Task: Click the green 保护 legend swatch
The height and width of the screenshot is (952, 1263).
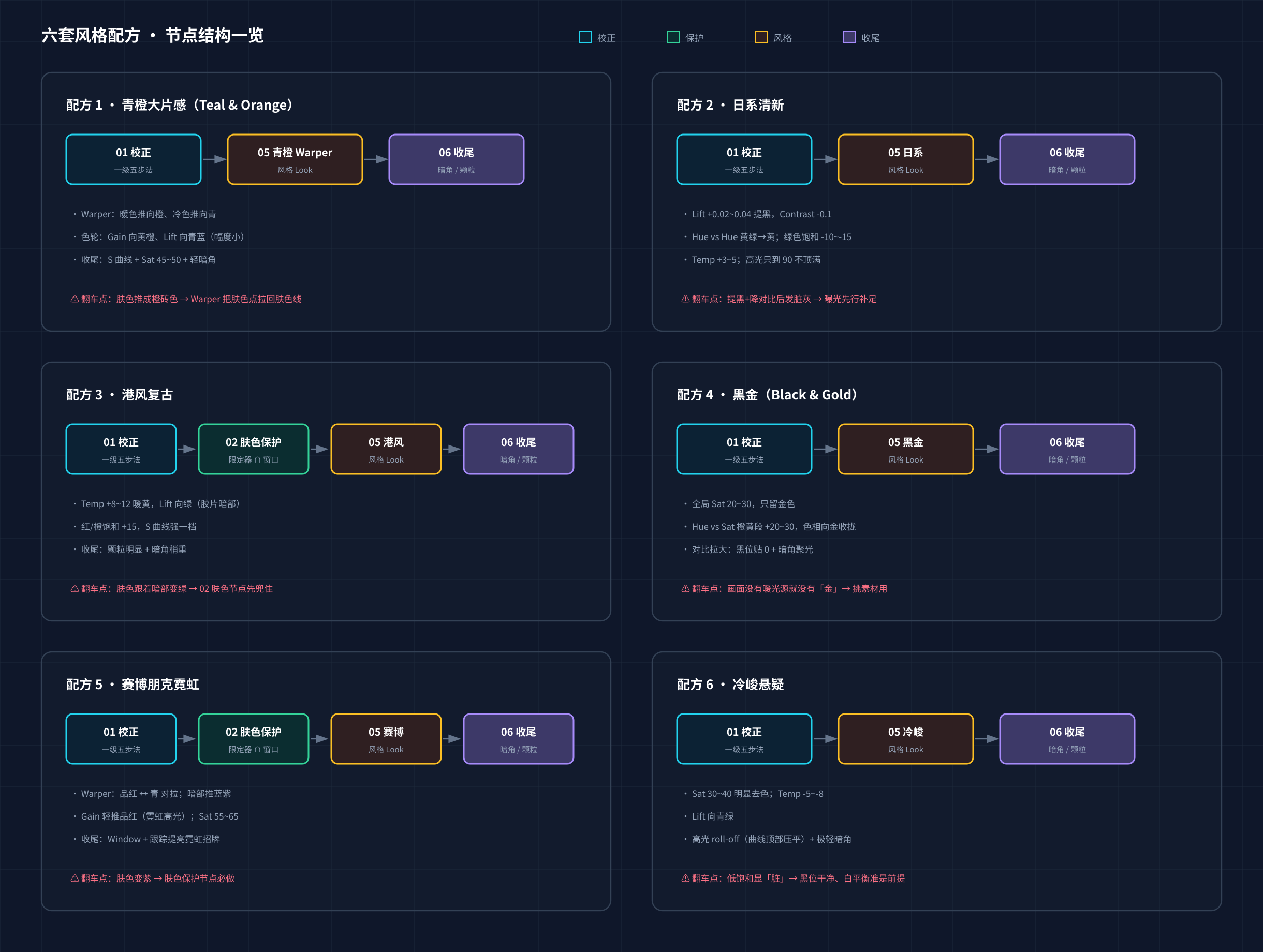Action: [673, 37]
